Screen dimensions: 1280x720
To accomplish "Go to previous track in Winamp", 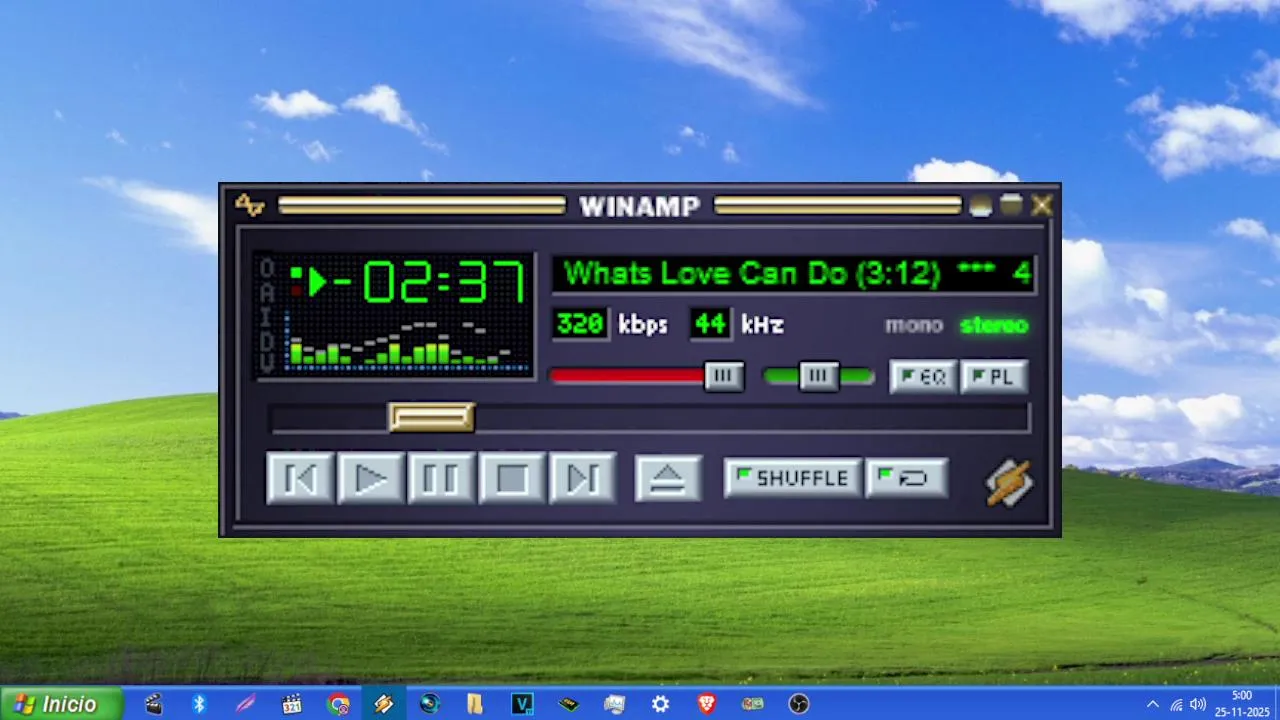I will [x=301, y=478].
